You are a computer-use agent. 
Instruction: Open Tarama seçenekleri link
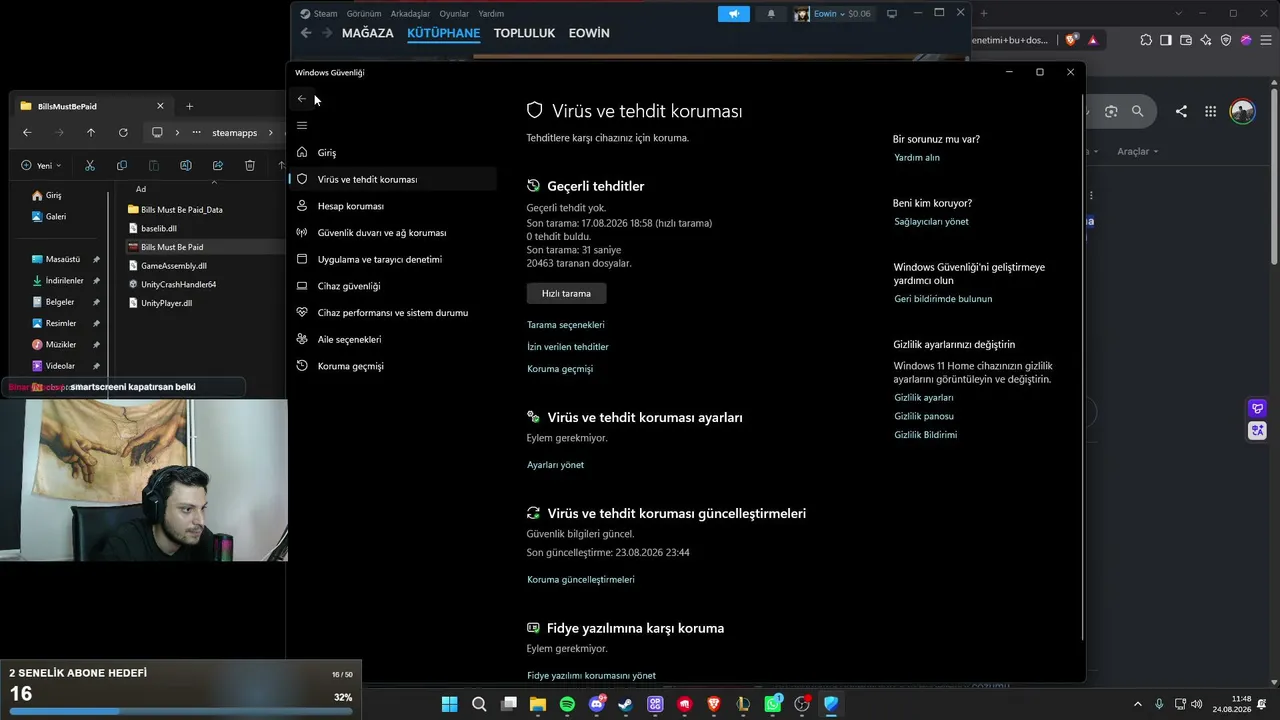566,325
